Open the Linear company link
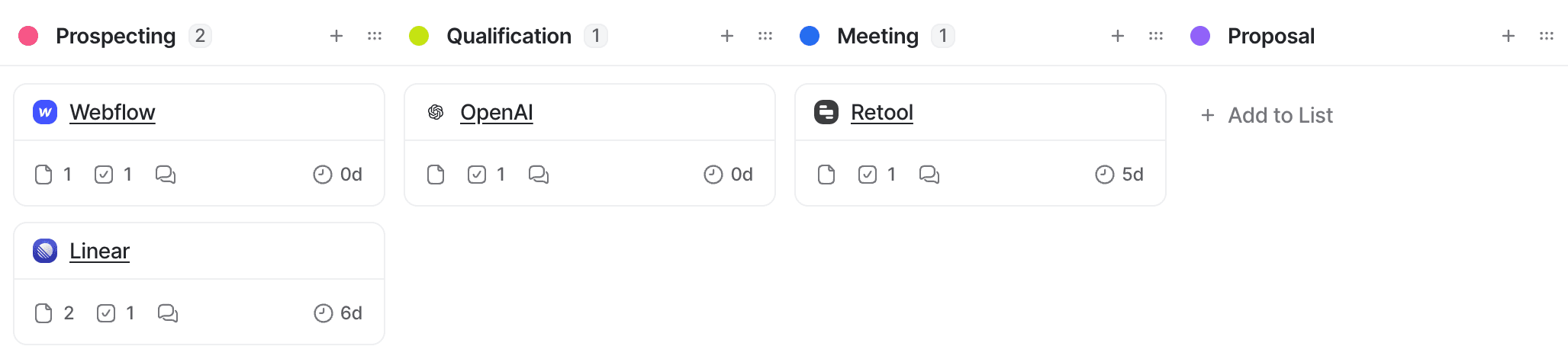The height and width of the screenshot is (359, 1568). pos(99,251)
